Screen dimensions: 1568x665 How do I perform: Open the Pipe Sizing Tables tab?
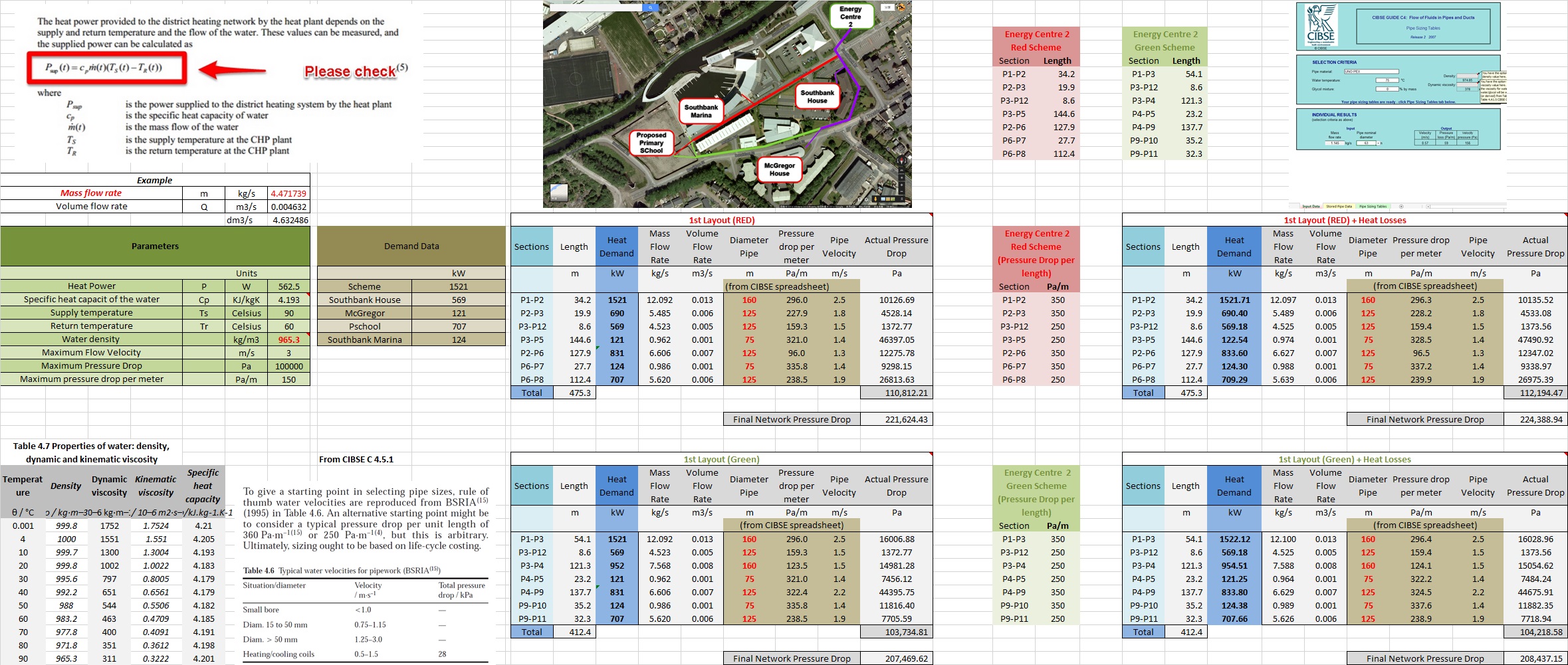click(1373, 207)
